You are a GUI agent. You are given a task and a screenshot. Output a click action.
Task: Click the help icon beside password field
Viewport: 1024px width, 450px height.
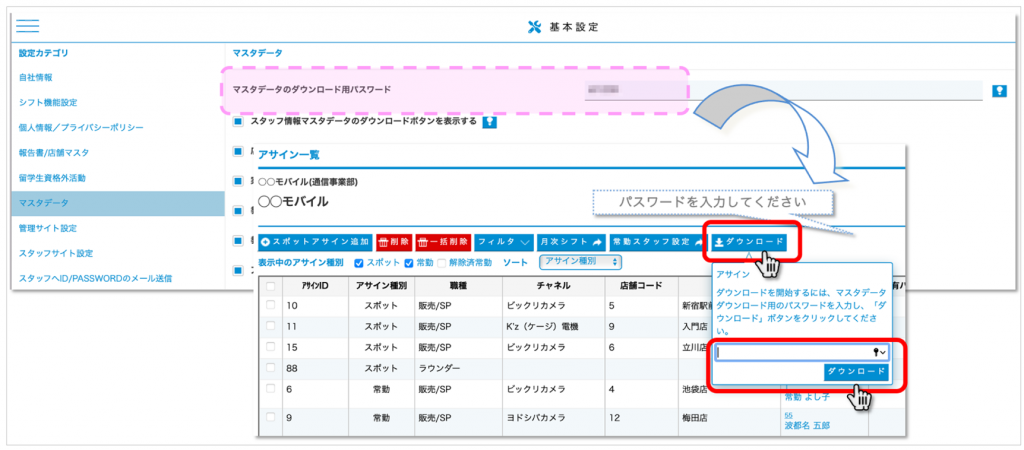pos(998,91)
